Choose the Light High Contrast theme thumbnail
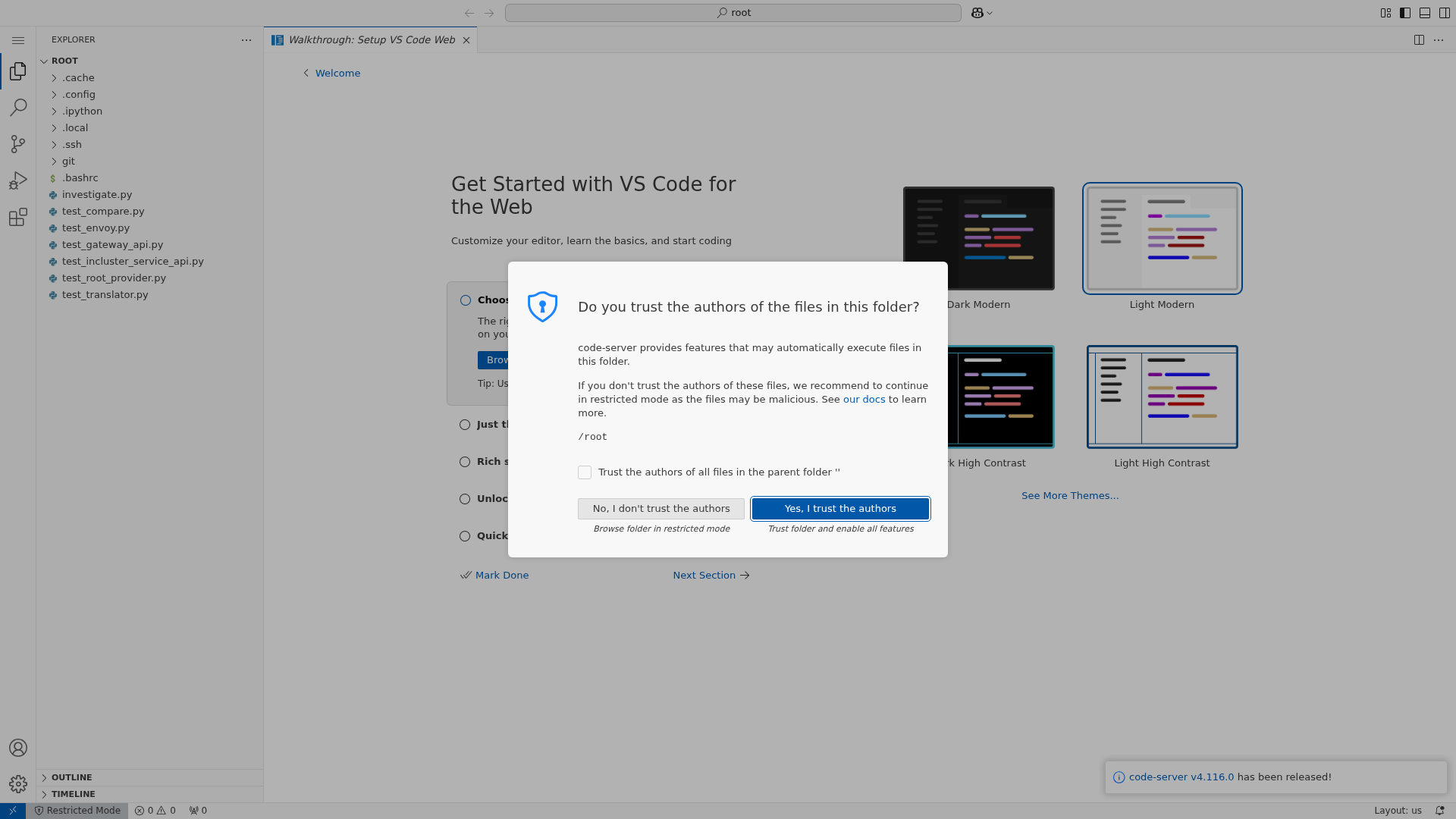 1162,397
